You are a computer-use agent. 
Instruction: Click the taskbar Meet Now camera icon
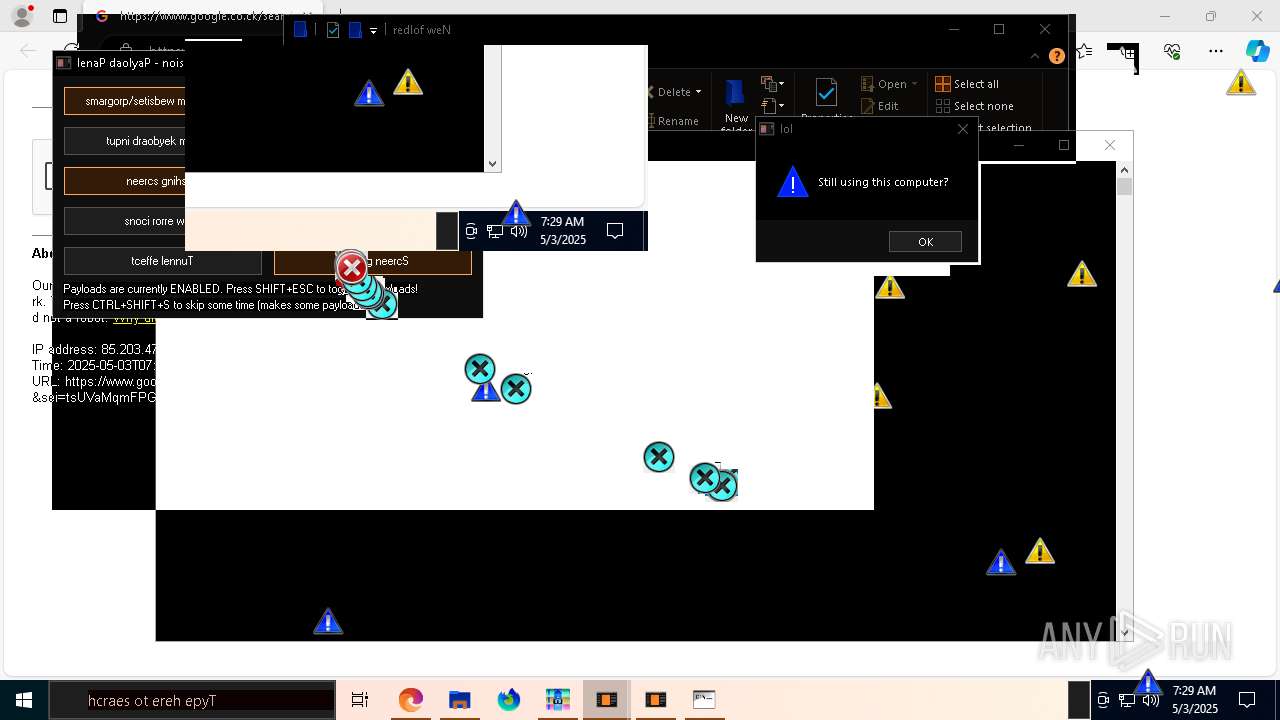1102,700
